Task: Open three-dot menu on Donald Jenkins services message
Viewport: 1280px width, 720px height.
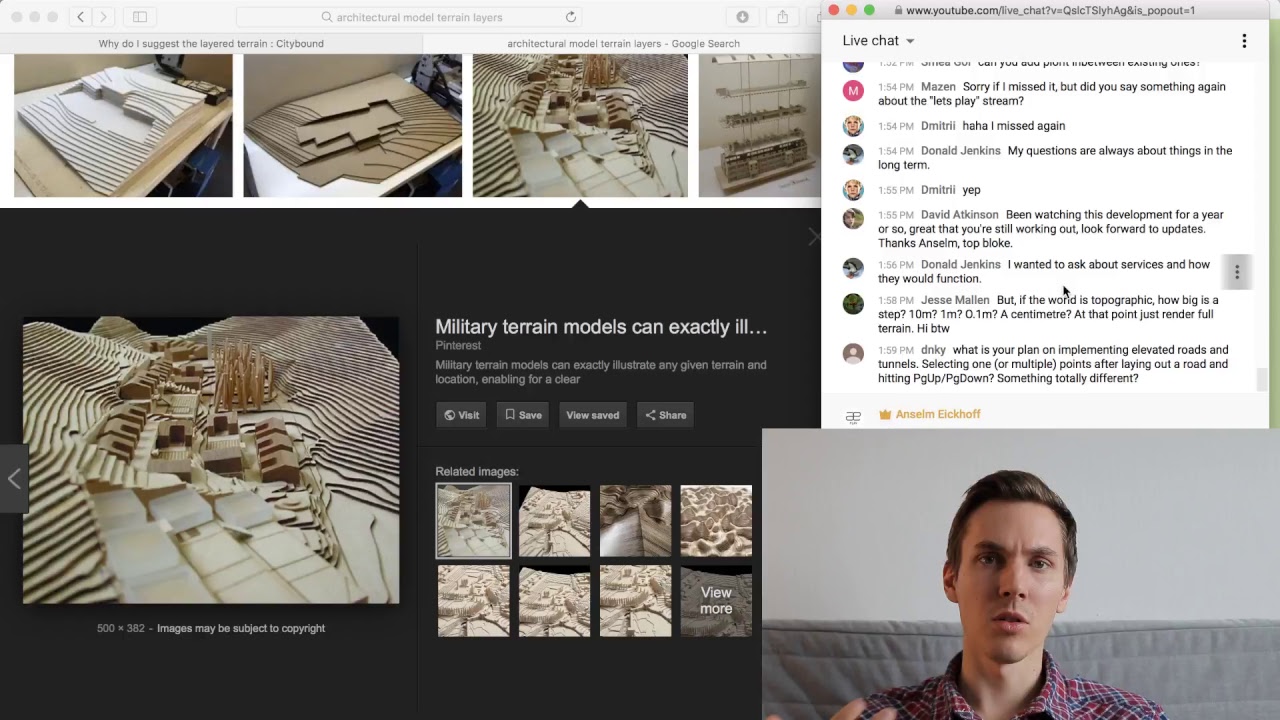Action: point(1237,272)
